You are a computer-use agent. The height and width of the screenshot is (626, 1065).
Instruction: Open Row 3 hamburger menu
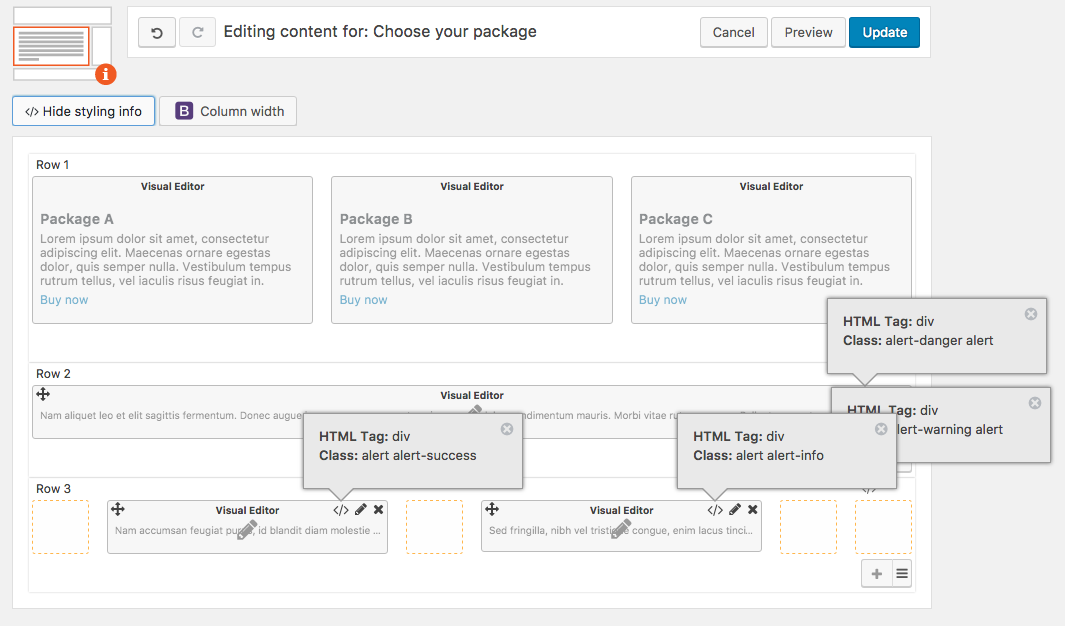pyautogui.click(x=901, y=573)
